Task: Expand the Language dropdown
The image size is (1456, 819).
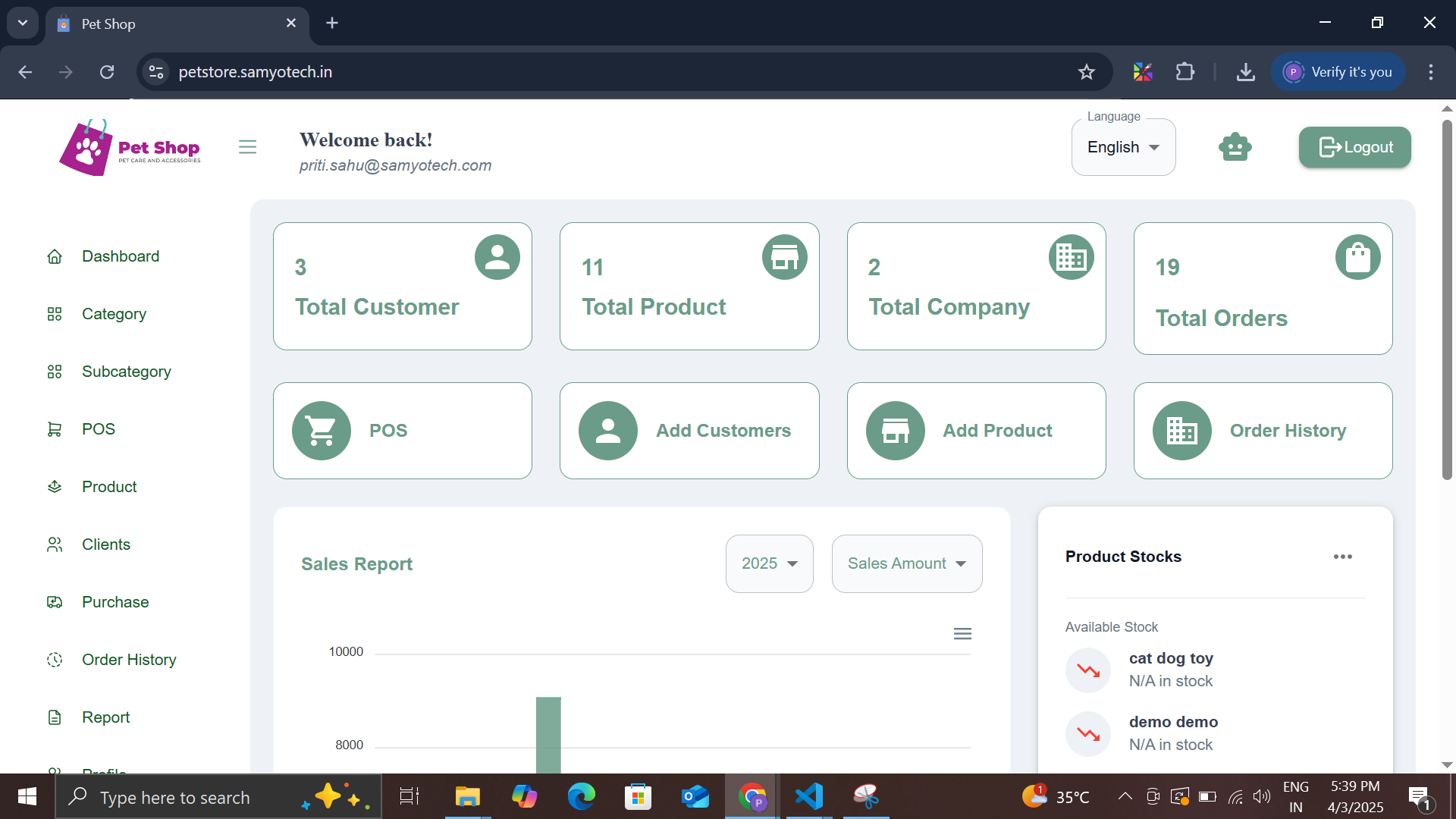Action: pyautogui.click(x=1123, y=147)
